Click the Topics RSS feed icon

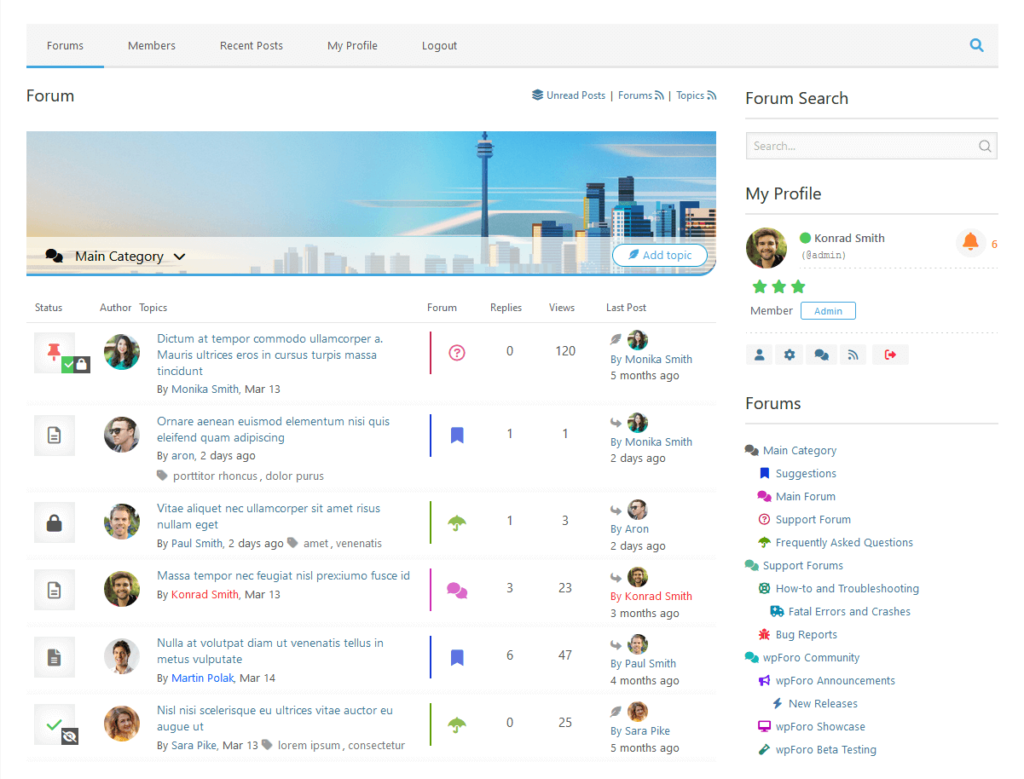coord(711,95)
